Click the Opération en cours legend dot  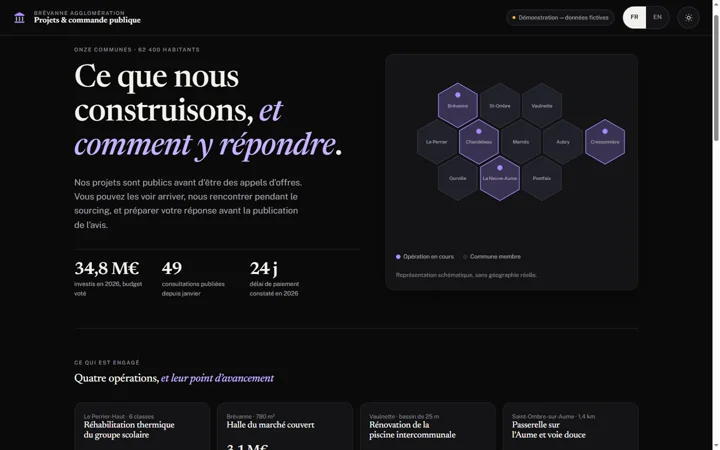(x=398, y=257)
